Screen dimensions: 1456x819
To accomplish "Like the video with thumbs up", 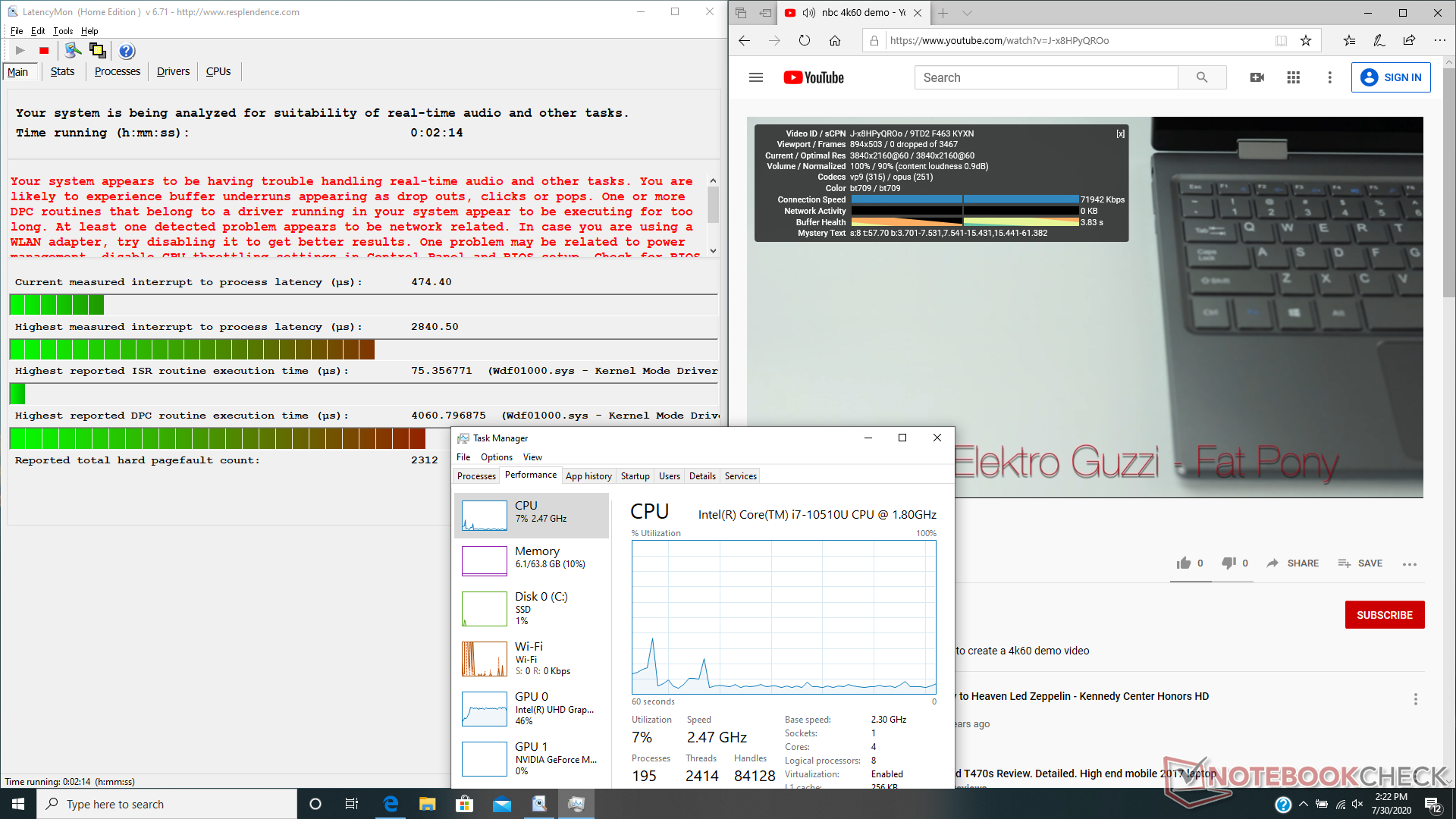I will (x=1184, y=563).
